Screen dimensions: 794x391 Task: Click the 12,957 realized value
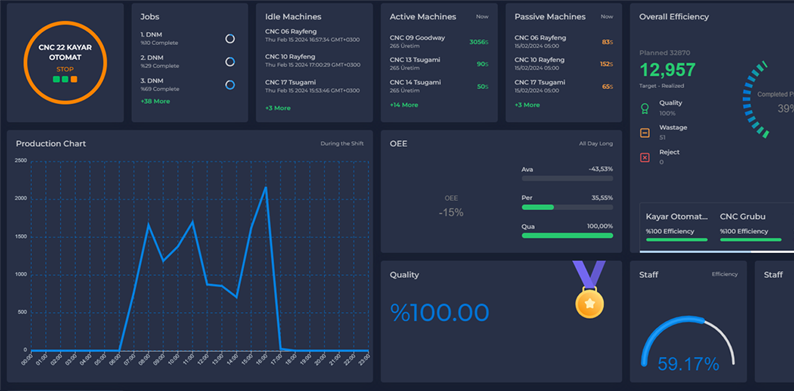pyautogui.click(x=667, y=70)
